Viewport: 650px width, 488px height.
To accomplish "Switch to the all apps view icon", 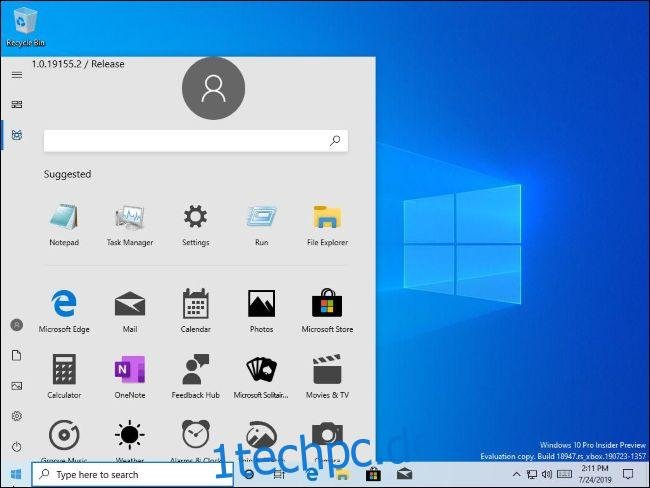I will [17, 135].
